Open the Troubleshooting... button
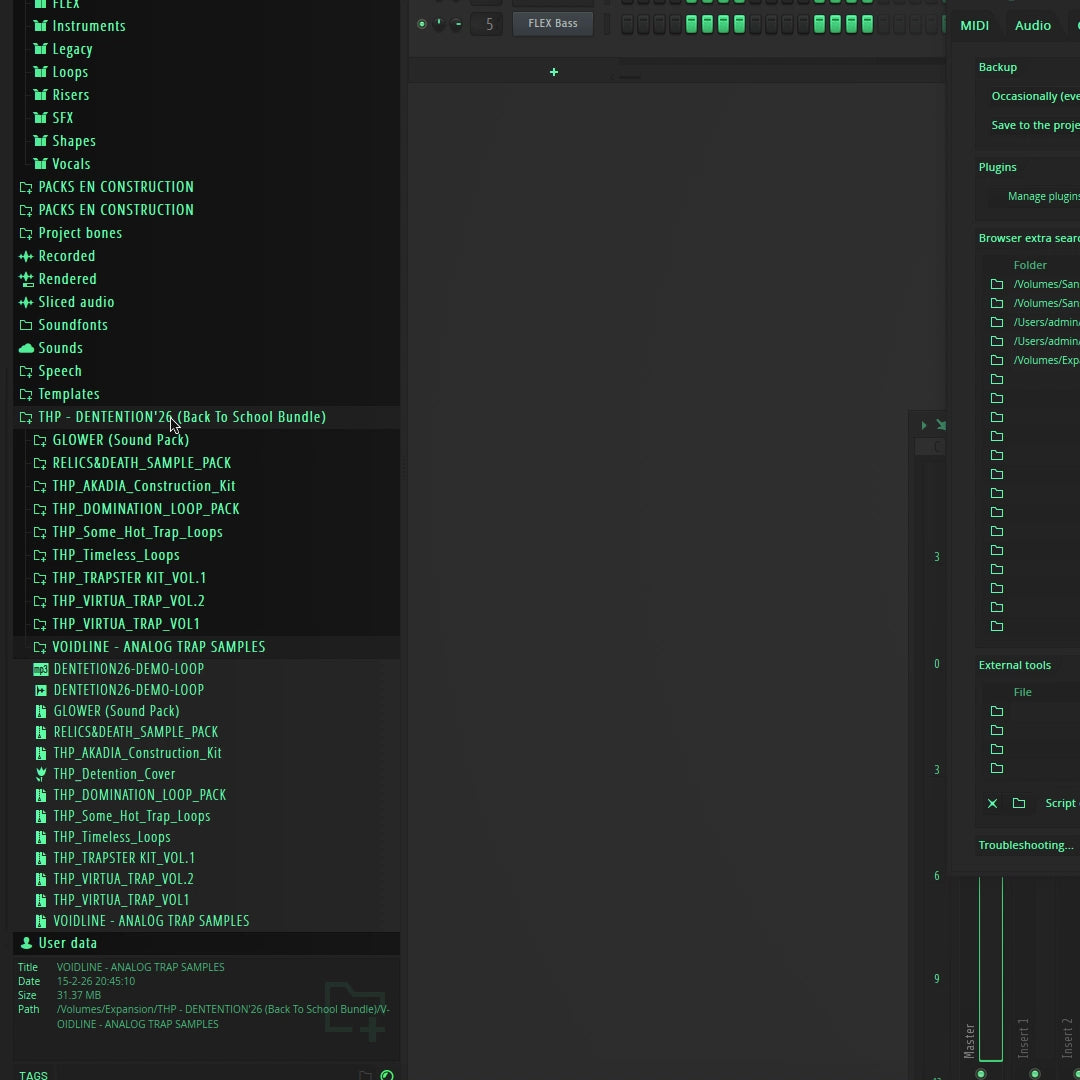1080x1080 pixels. (x=1026, y=845)
